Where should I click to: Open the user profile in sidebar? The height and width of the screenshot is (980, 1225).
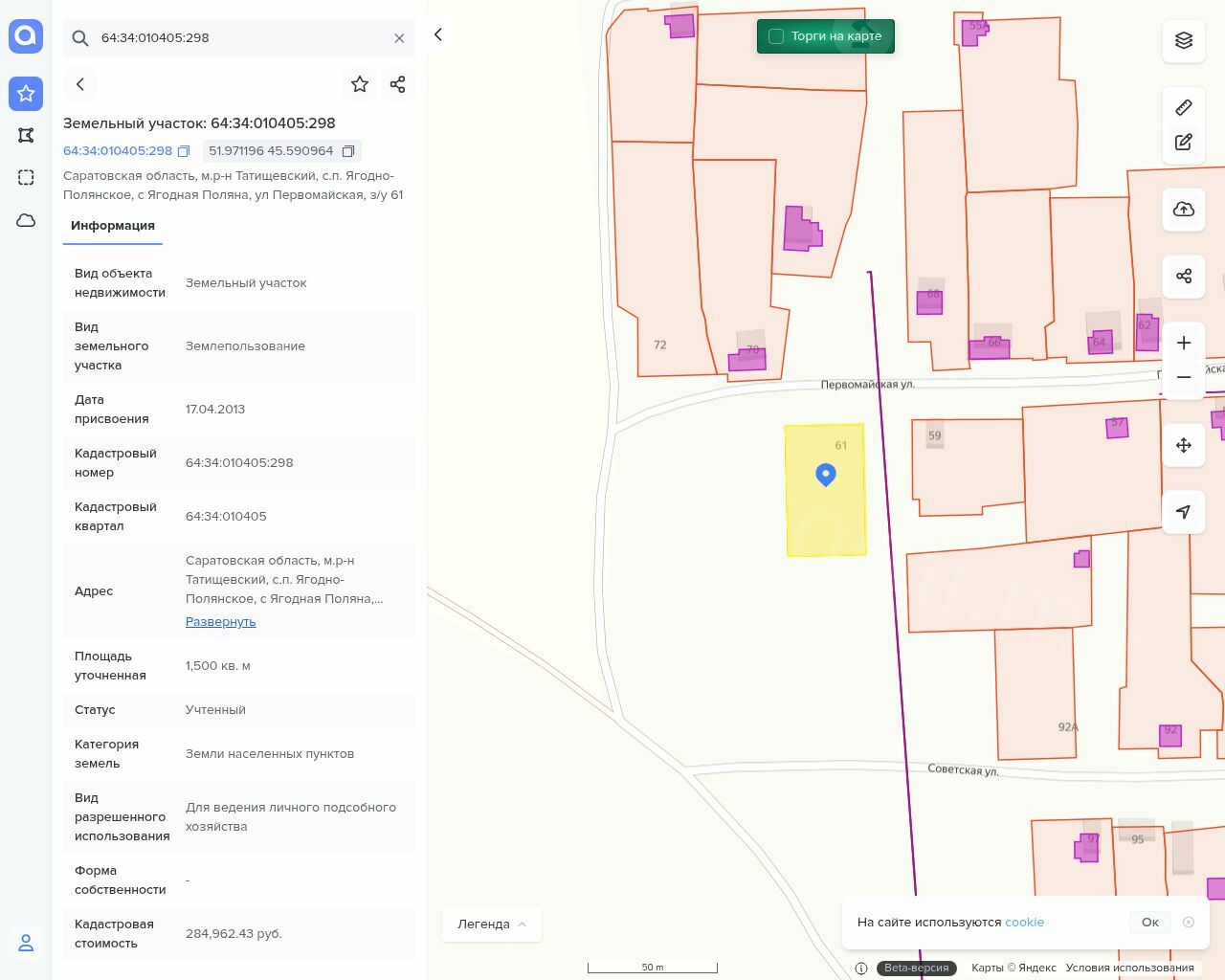click(26, 943)
